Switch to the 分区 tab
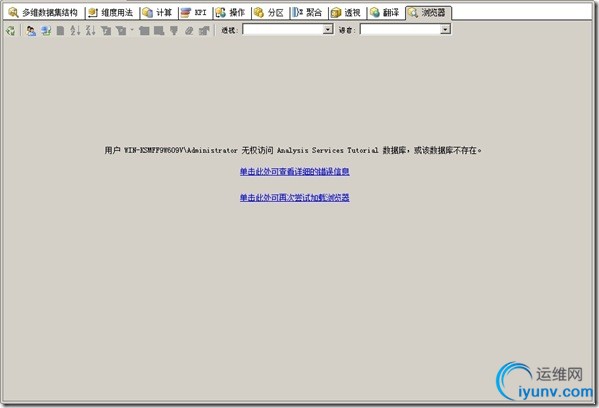This screenshot has height=408, width=599. point(269,13)
